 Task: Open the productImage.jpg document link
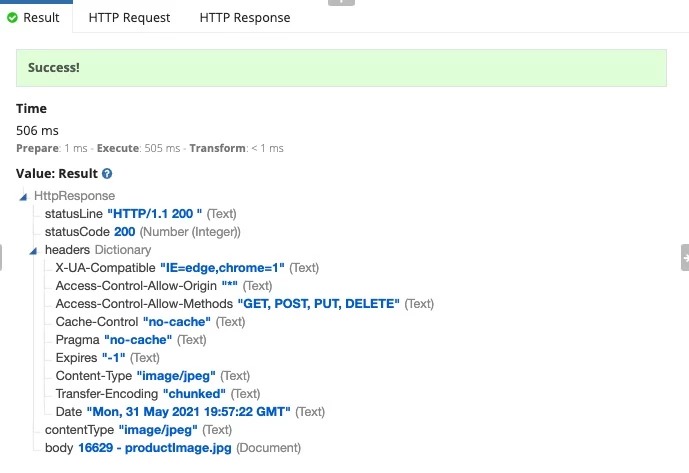[x=155, y=448]
